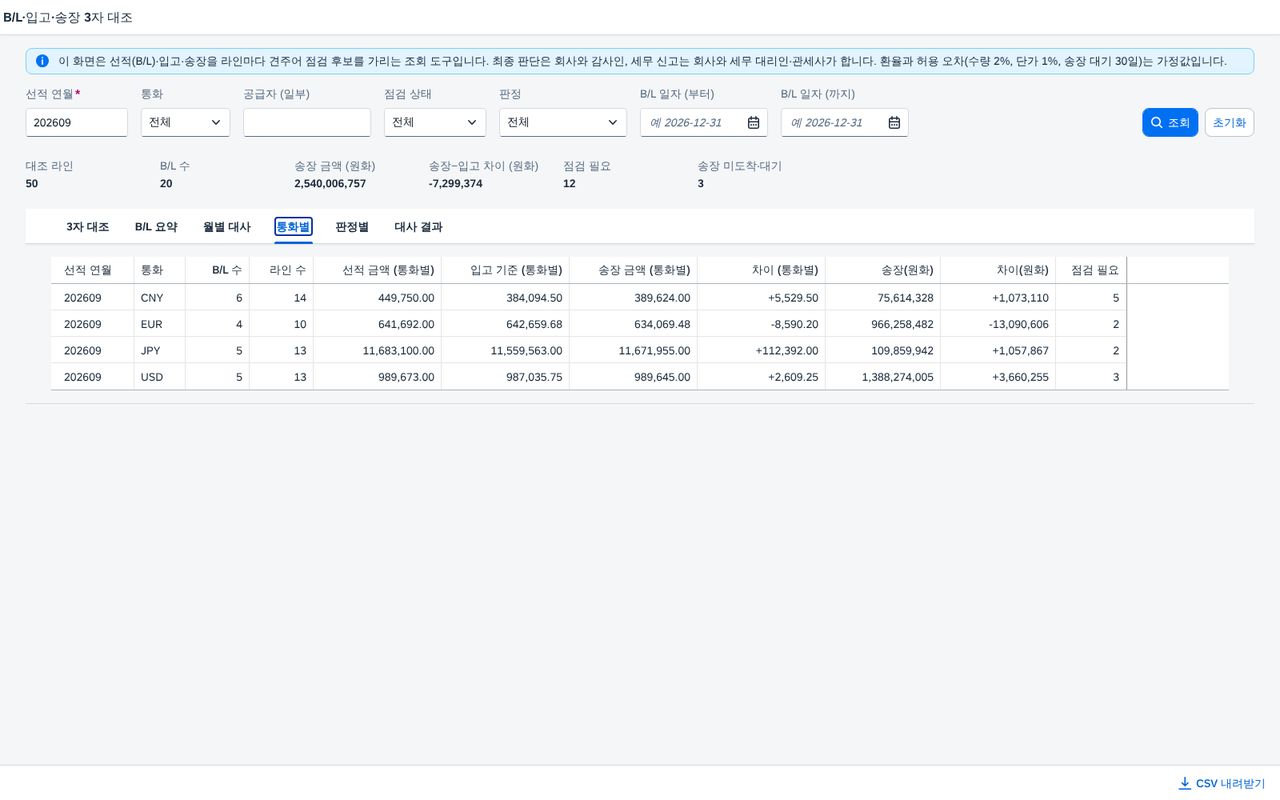The width and height of the screenshot is (1280, 800).
Task: Focus the B/L 일자 (까지) date field
Action: [x=845, y=122]
